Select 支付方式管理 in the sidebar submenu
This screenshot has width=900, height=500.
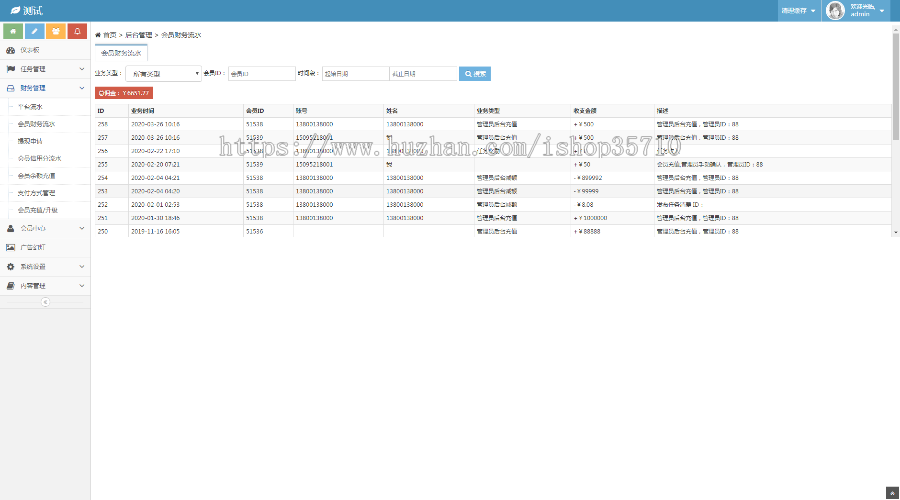pyautogui.click(x=38, y=193)
